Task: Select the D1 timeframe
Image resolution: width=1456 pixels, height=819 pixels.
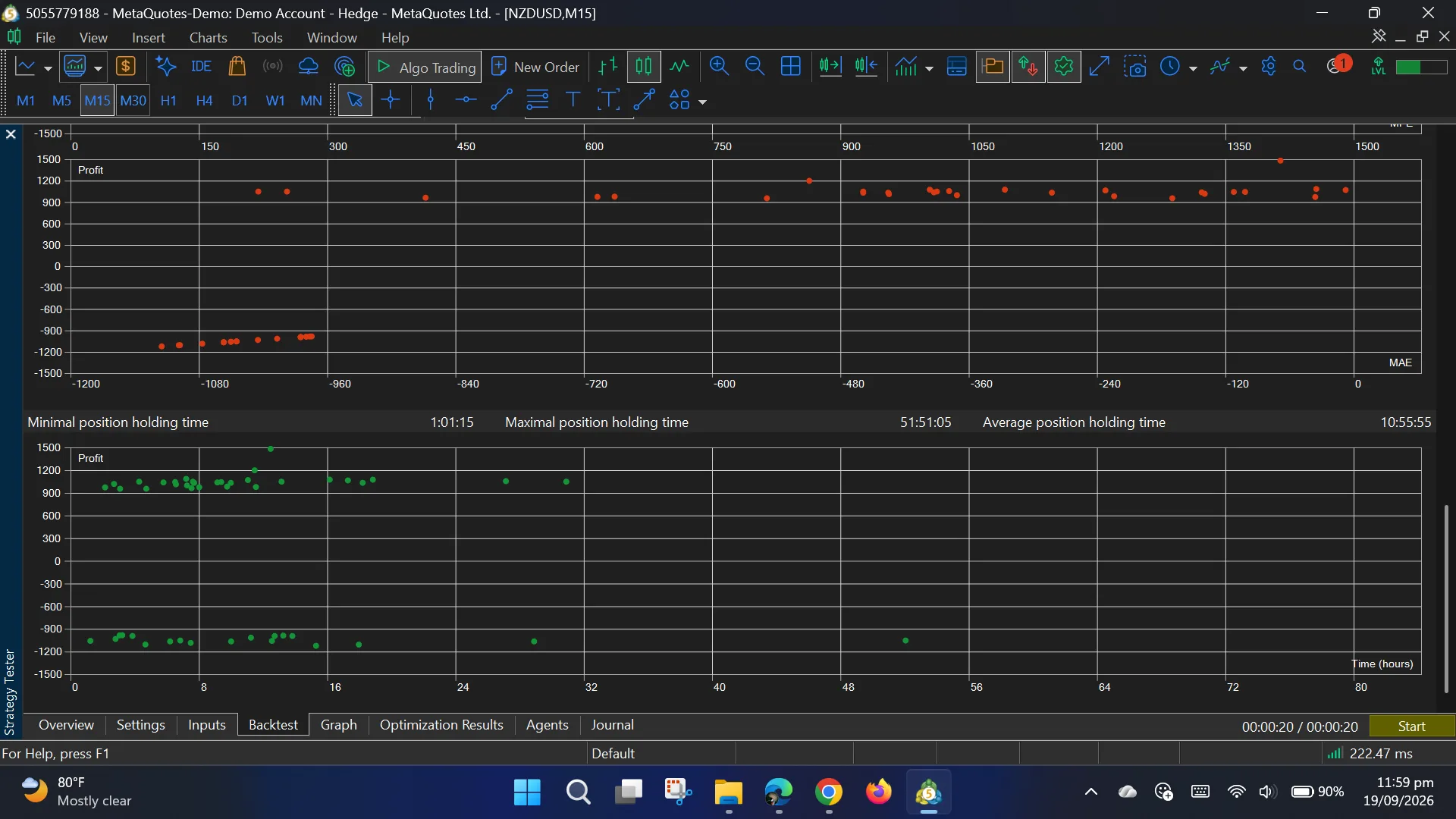Action: pos(240,100)
